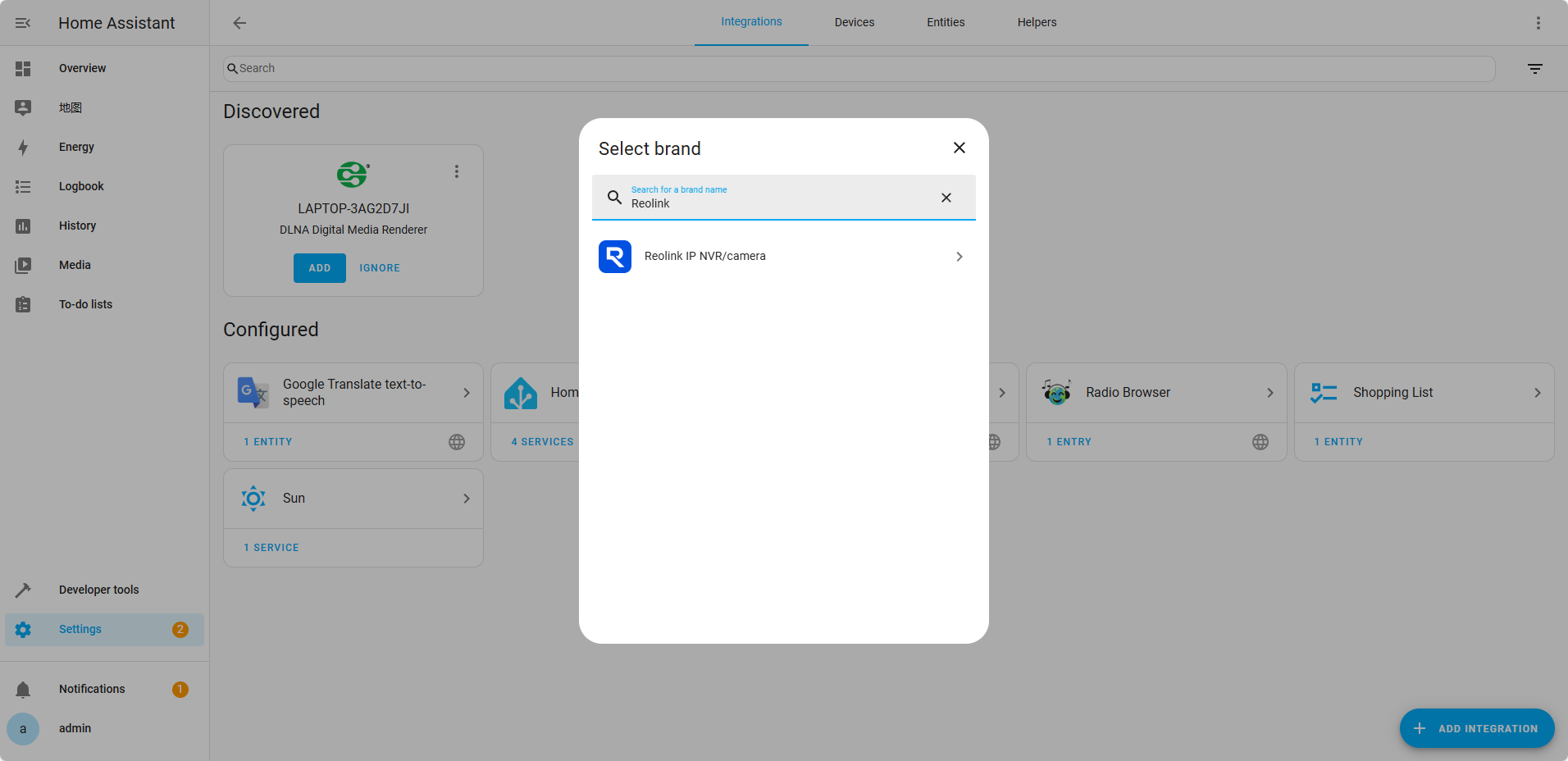Click the DLNA discovered device logo
Viewport: 1568px width, 761px height.
pyautogui.click(x=353, y=175)
